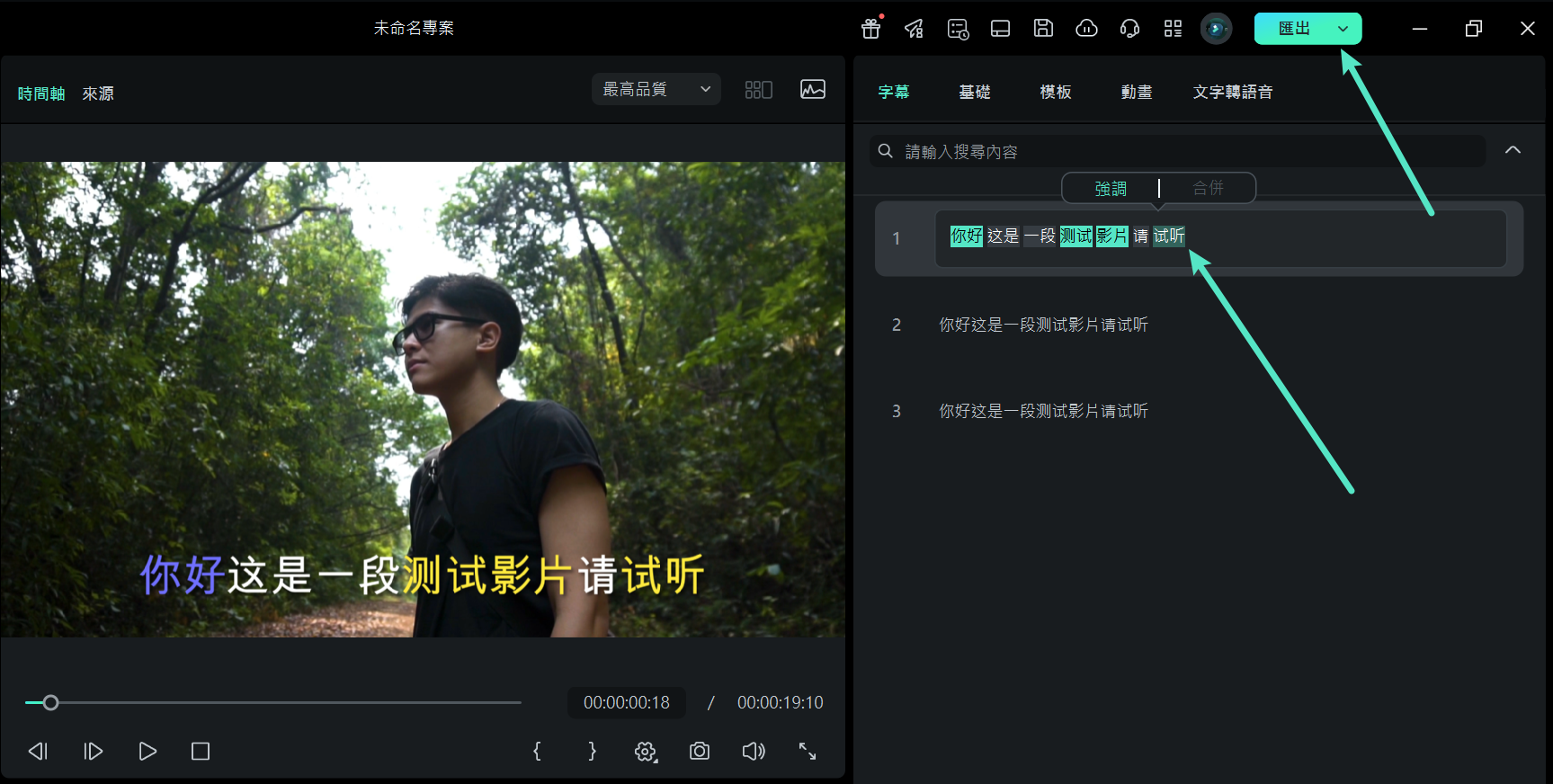
Task: Open the volume speaker control
Action: pos(754,752)
